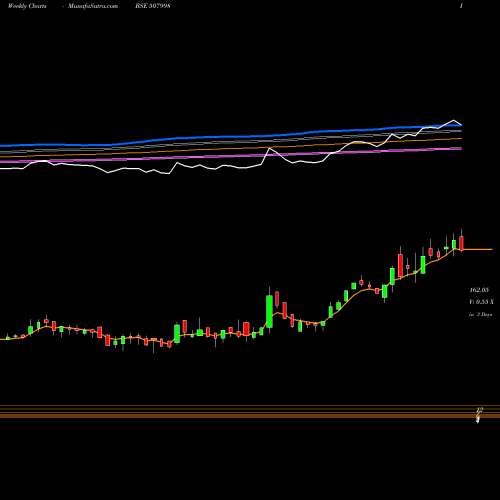500x500 pixels.
Task: Click the tallest green candlestick mid-chart
Action: (269, 311)
